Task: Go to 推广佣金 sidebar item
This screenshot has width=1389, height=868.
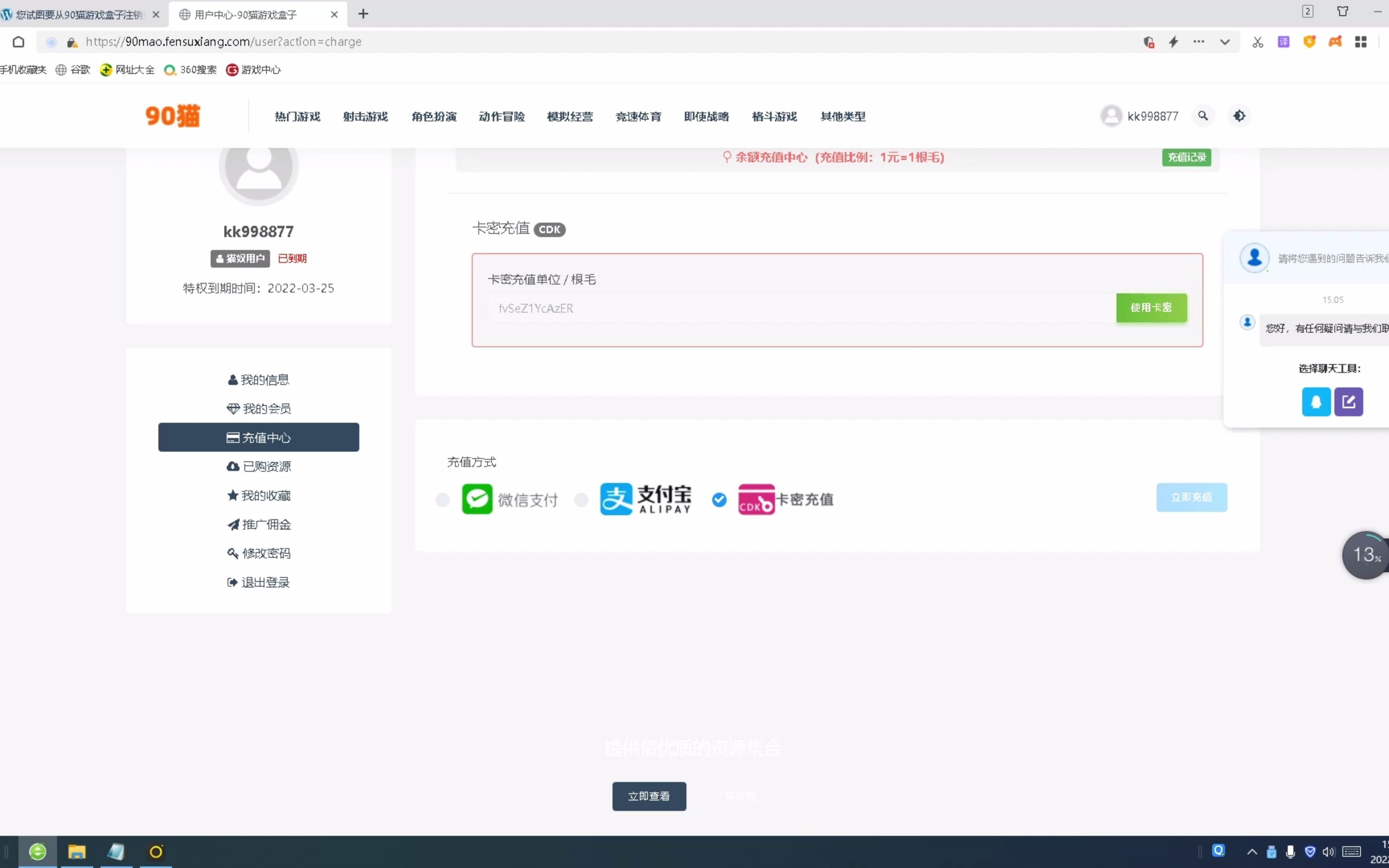Action: 258,524
